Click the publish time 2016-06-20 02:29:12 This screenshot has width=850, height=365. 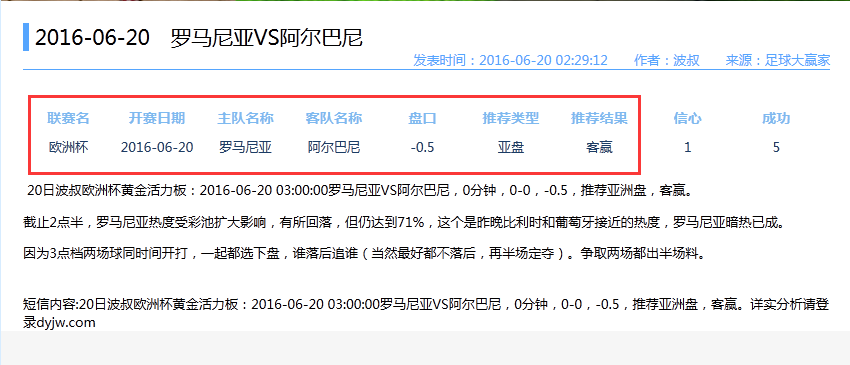tap(543, 60)
